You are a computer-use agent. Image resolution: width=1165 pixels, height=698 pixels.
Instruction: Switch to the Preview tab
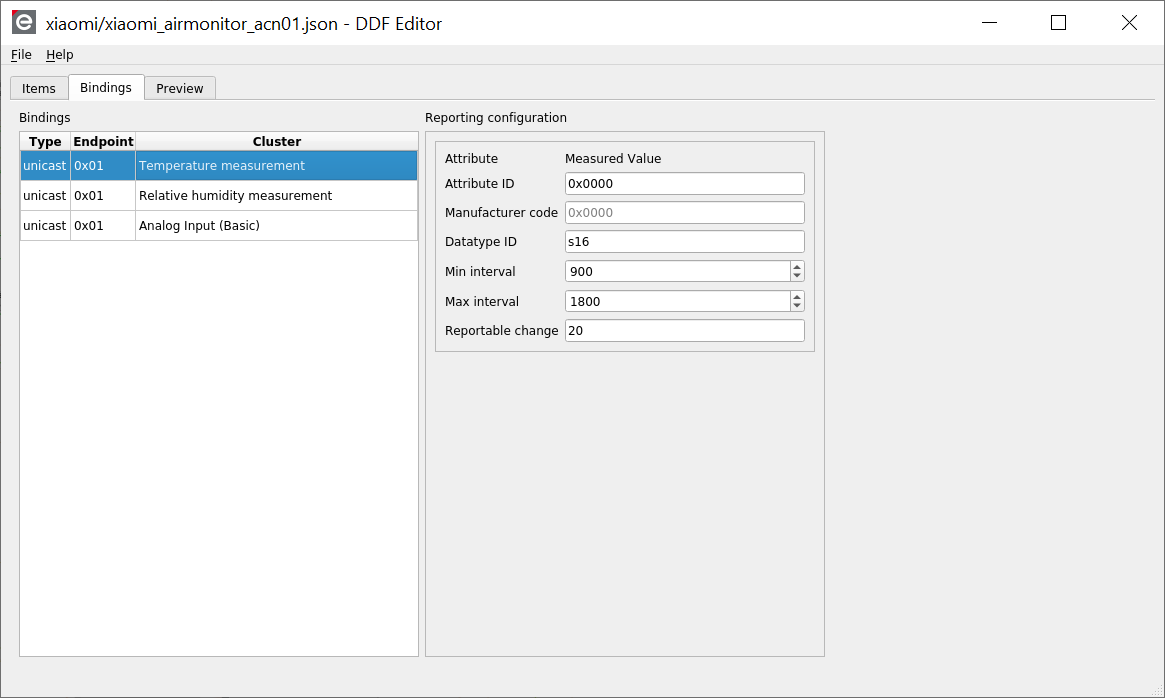pyautogui.click(x=180, y=88)
